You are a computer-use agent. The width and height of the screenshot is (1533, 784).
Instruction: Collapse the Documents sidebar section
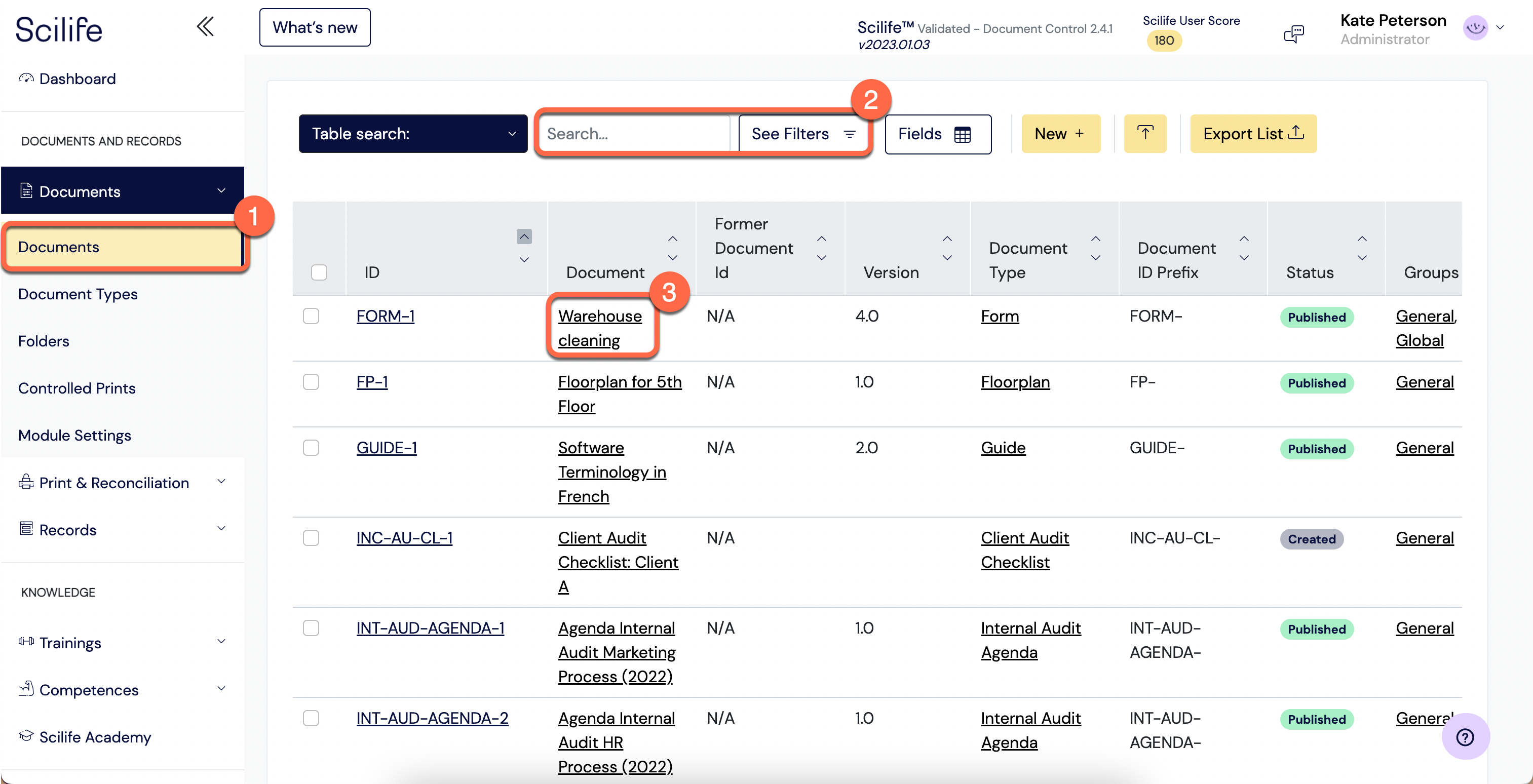point(221,190)
